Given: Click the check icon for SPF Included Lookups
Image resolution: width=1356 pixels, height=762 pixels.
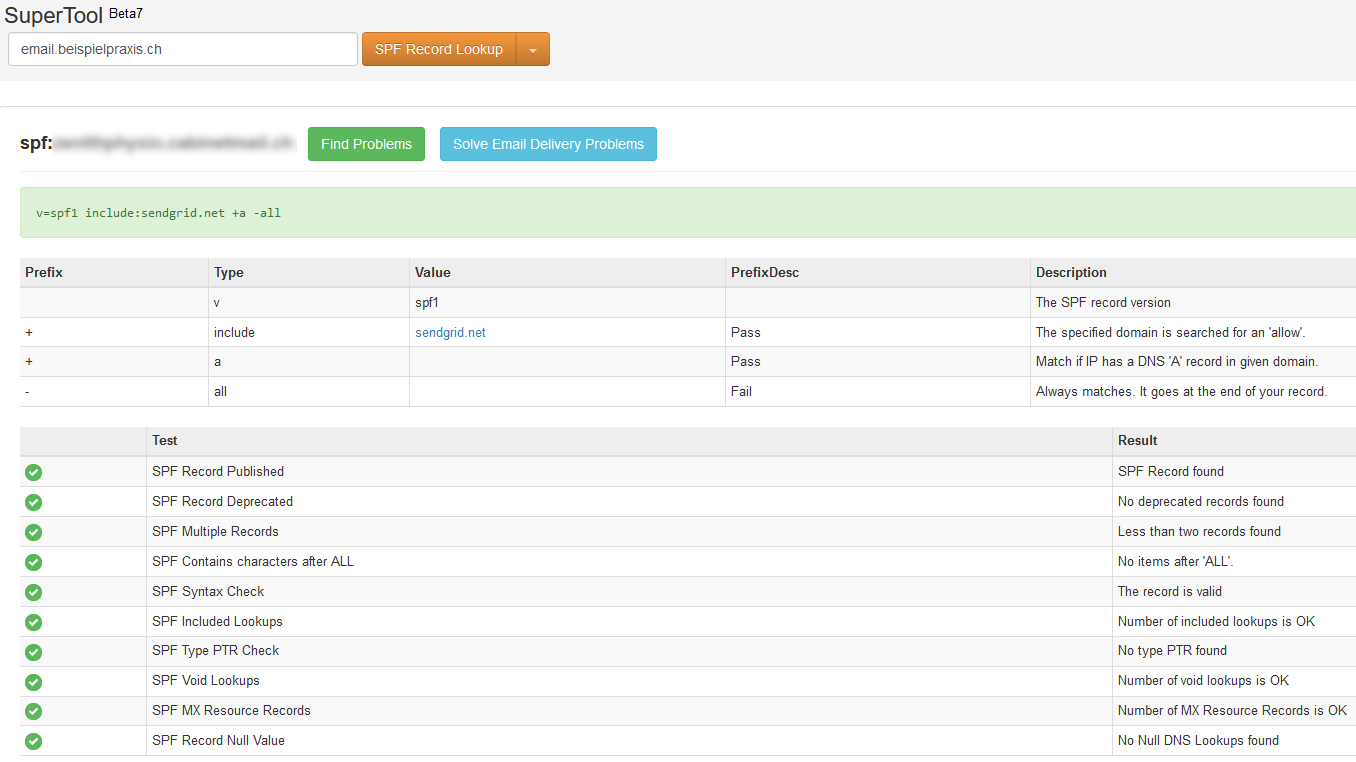Looking at the screenshot, I should pyautogui.click(x=33, y=622).
